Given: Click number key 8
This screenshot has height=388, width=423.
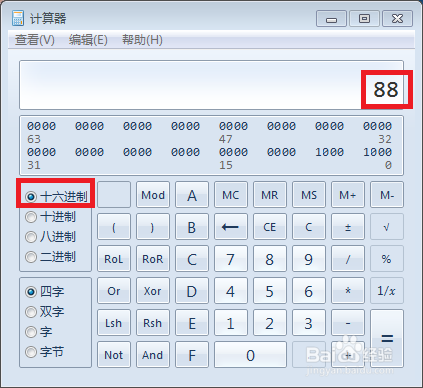Looking at the screenshot, I should point(270,259).
